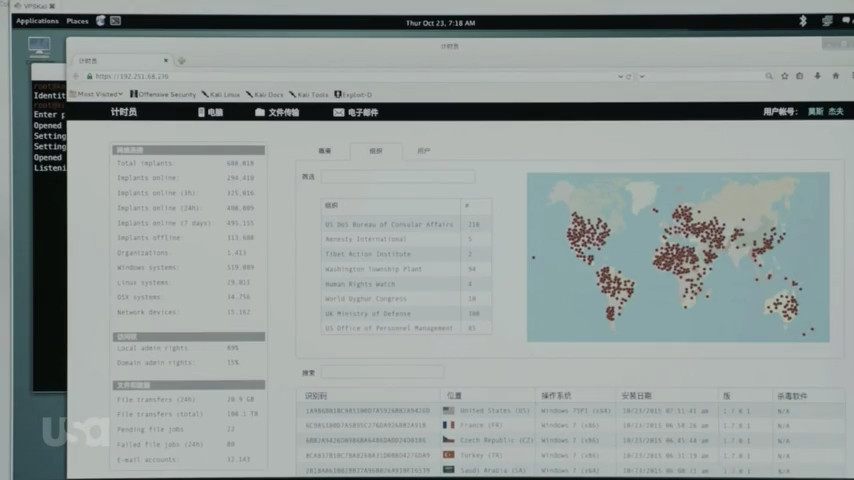Click the padlock icon in URL bar
The image size is (854, 480).
click(x=89, y=76)
